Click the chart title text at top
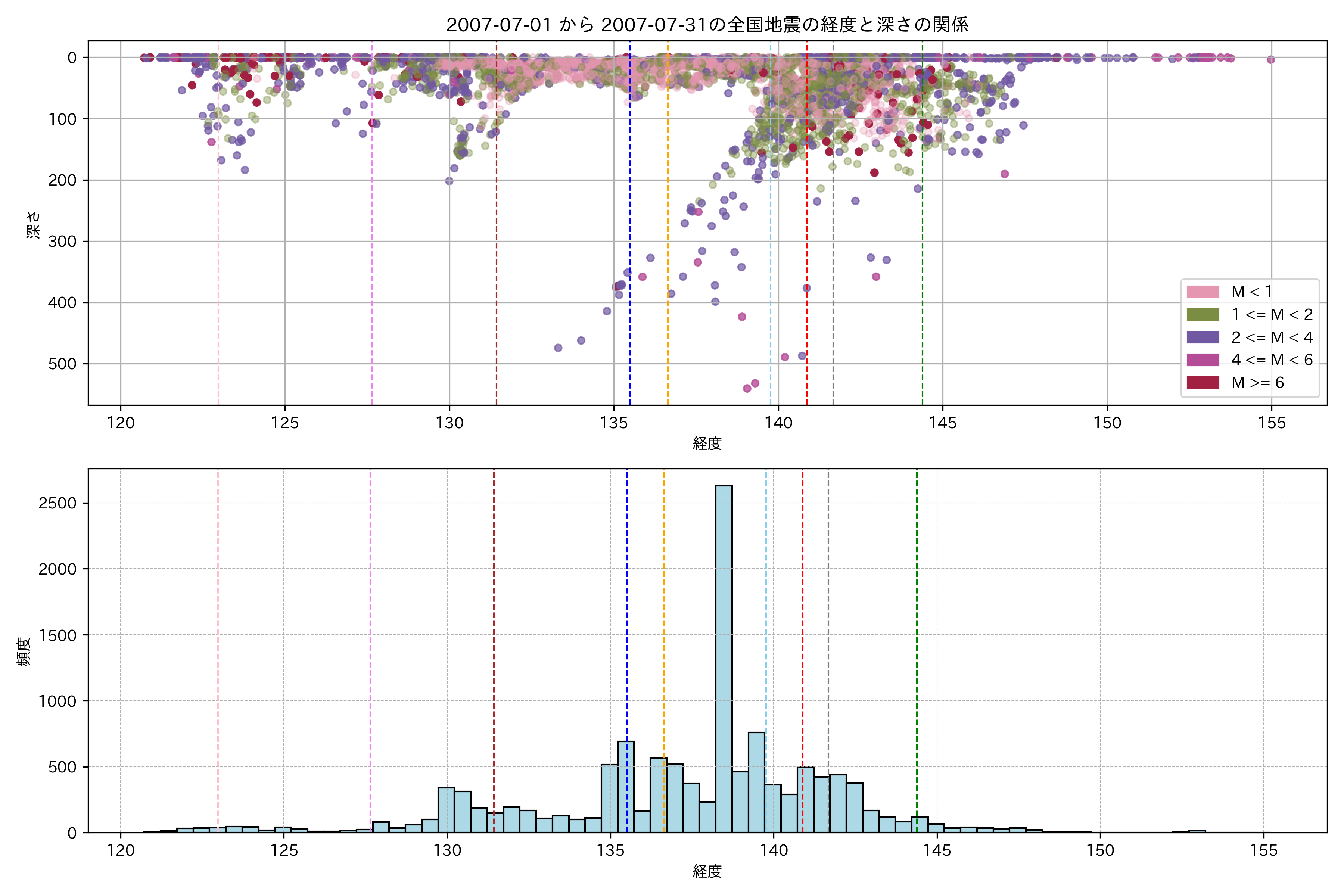 pyautogui.click(x=707, y=25)
